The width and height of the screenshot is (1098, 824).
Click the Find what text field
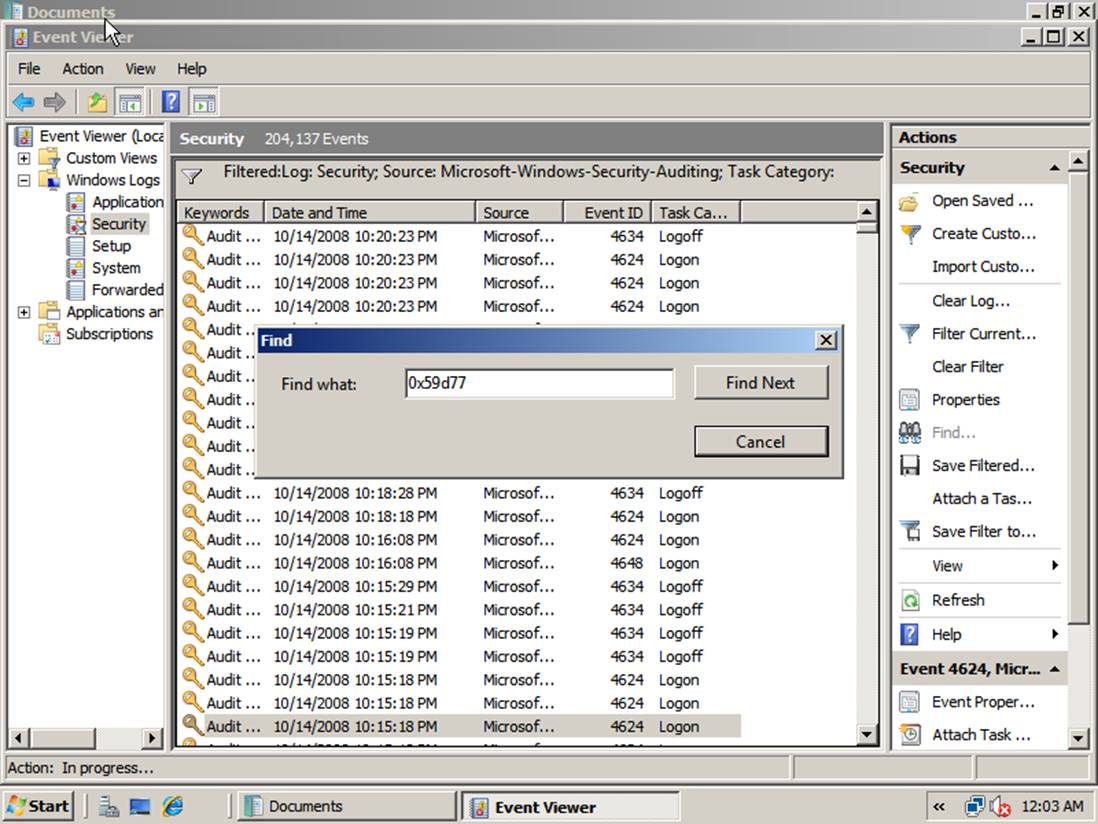click(539, 383)
